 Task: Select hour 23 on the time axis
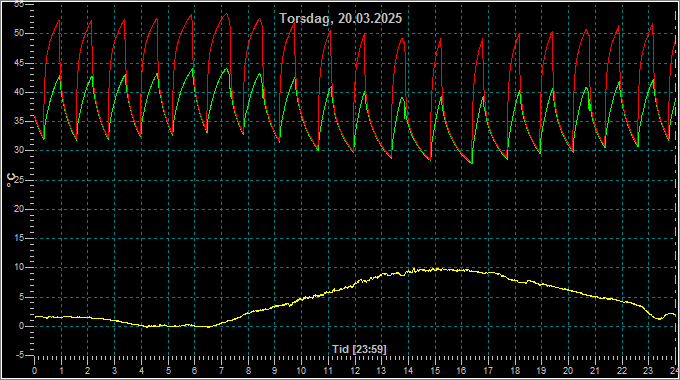[648, 371]
